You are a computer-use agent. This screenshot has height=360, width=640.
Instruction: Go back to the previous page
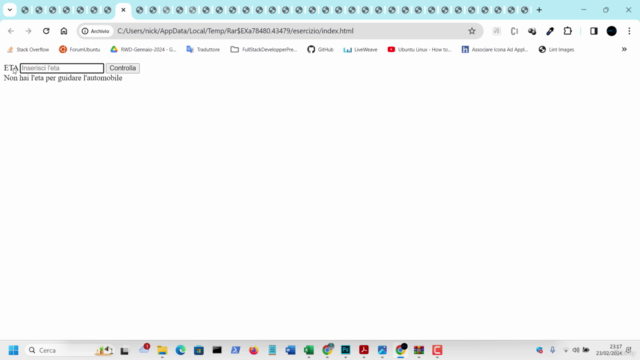pyautogui.click(x=11, y=31)
